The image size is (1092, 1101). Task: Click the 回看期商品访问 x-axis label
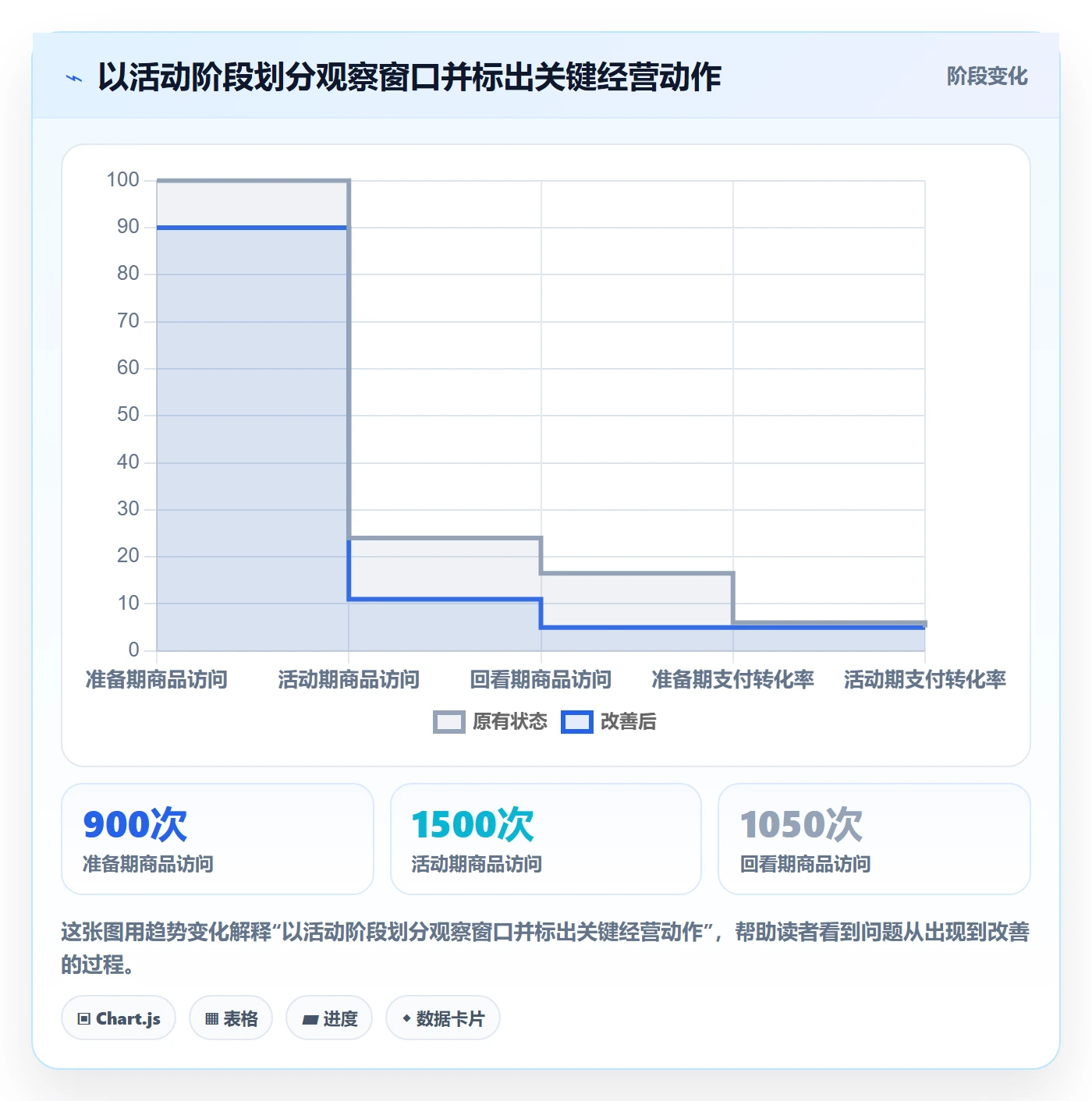pyautogui.click(x=541, y=680)
